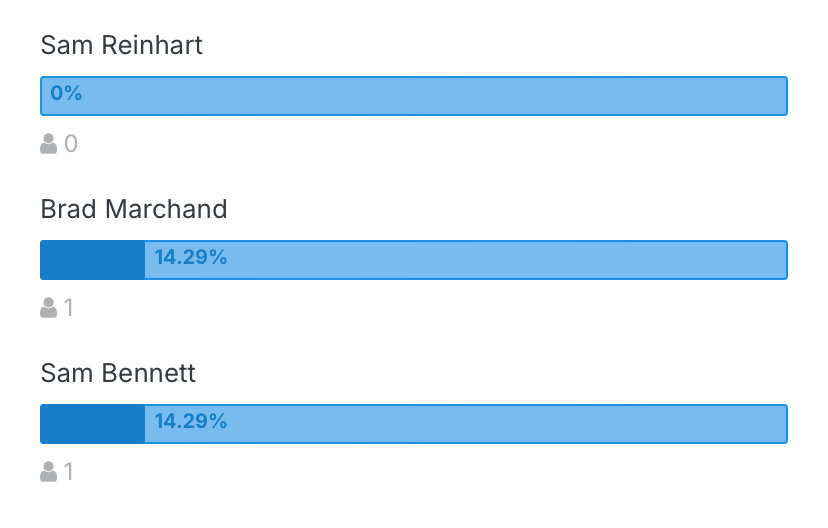Click the empty poll bar for Sam Reinhart
This screenshot has width=828, height=528.
pyautogui.click(x=414, y=96)
